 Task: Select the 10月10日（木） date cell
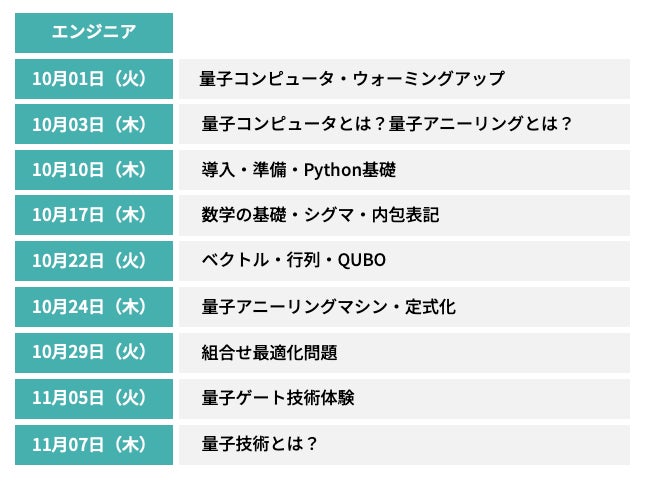(94, 170)
